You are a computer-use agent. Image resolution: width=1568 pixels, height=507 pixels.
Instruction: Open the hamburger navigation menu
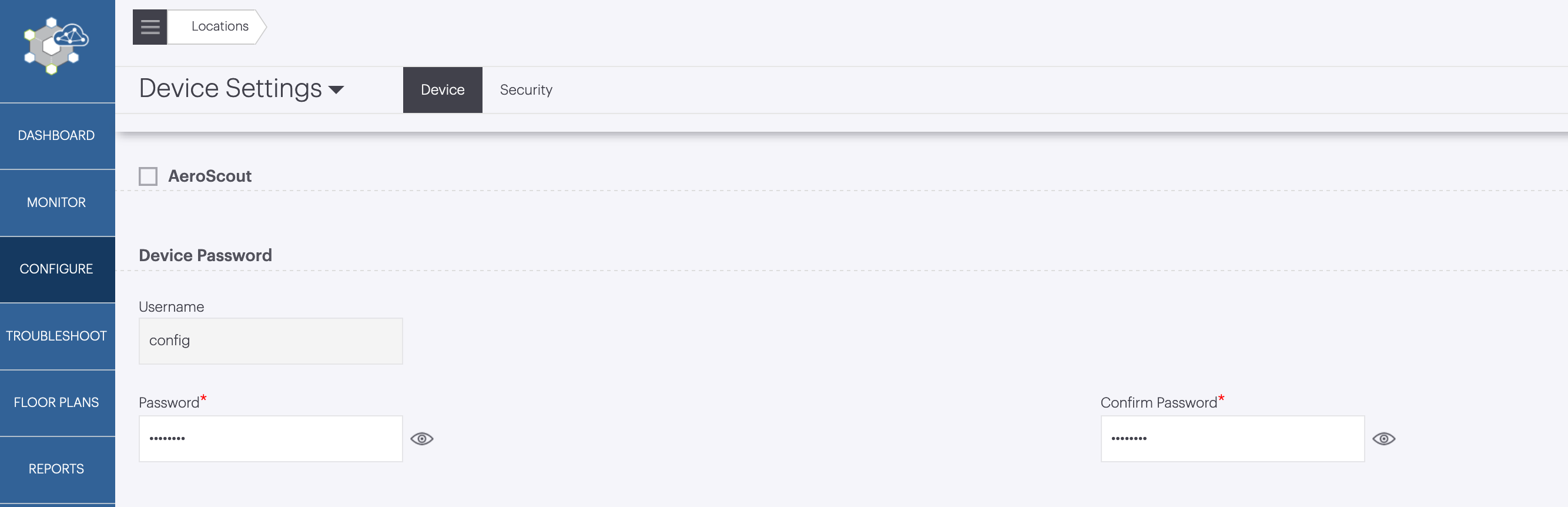149,26
